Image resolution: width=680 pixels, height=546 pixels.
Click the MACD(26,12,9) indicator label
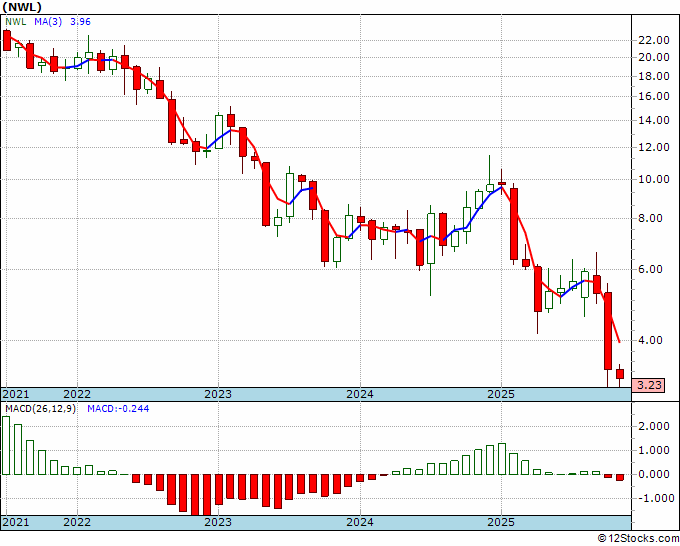click(40, 409)
